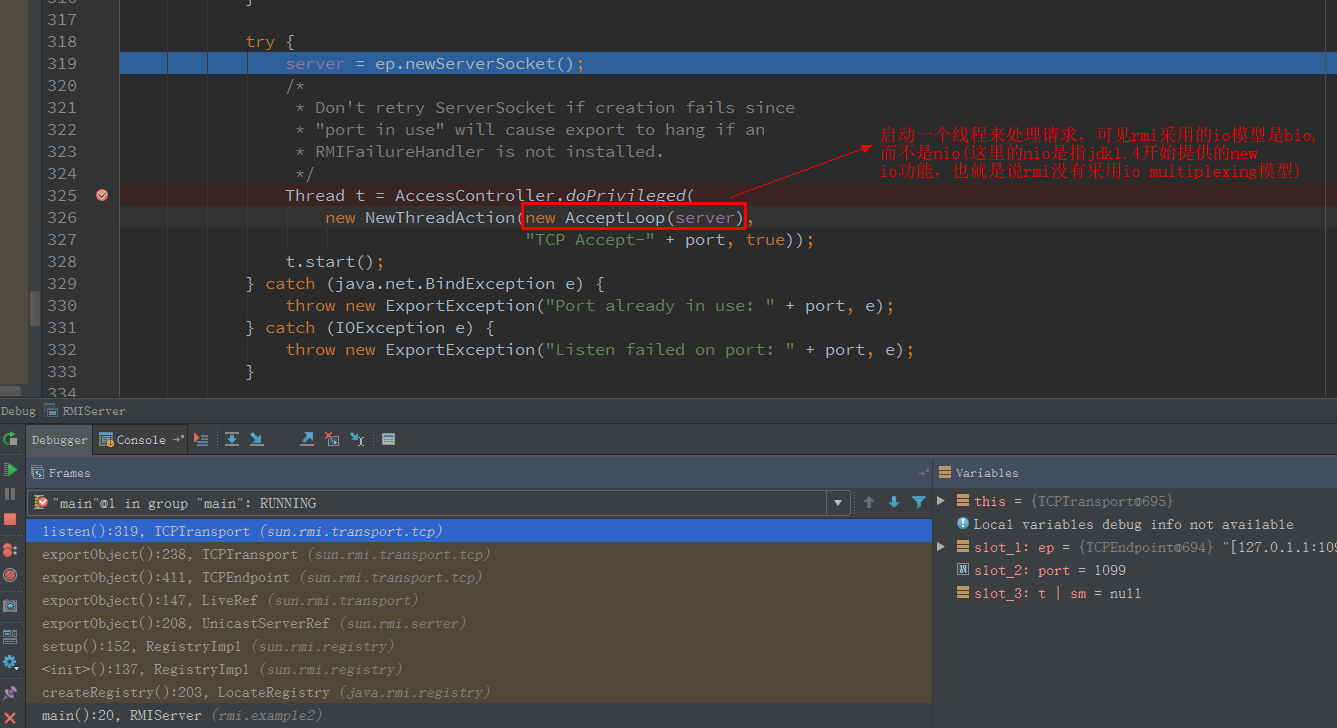Select the "main"@1 RUNNING thread combo box
This screenshot has width=1337, height=728.
(439, 503)
